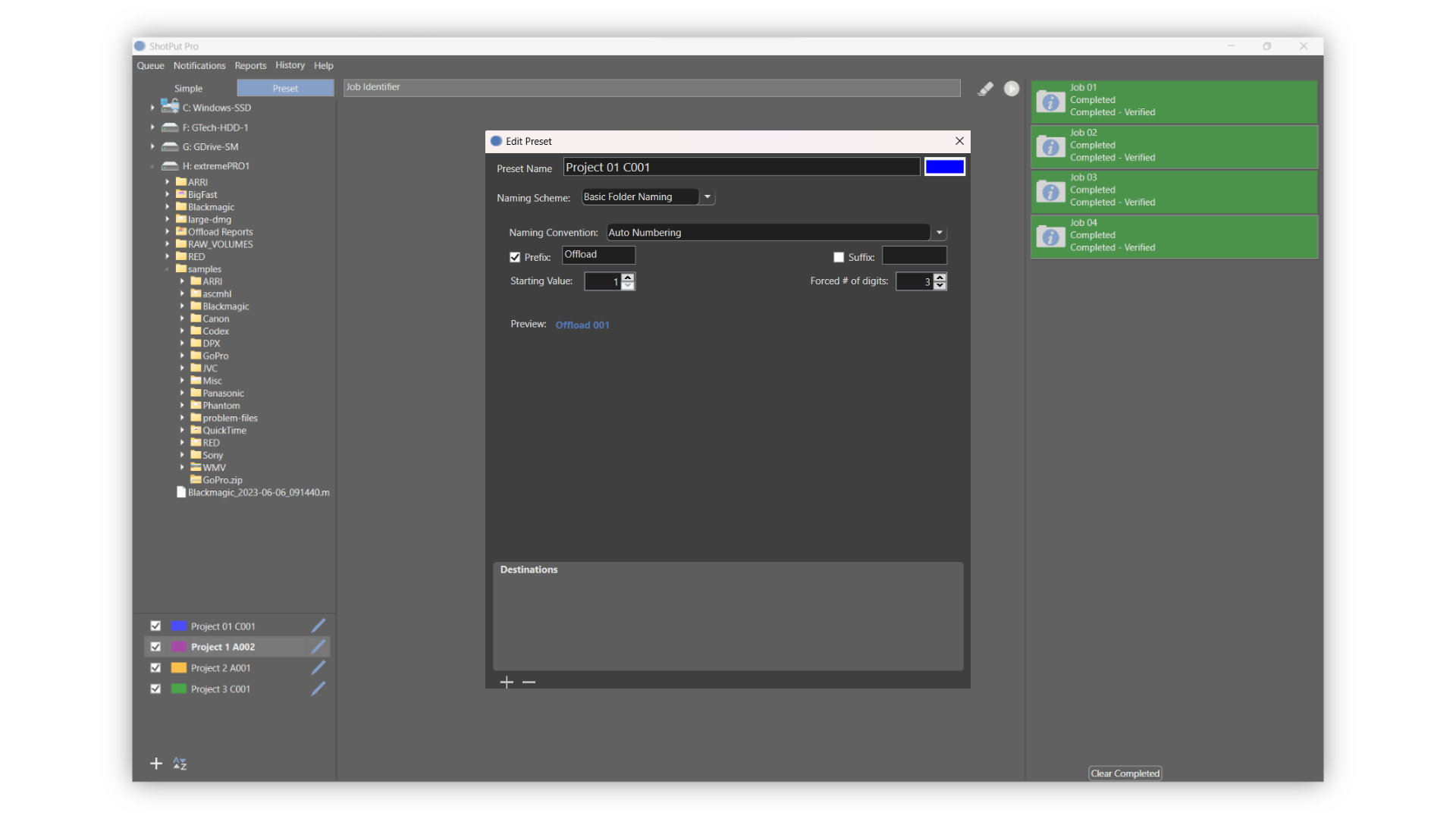Viewport: 1456px width, 819px height.
Task: Expand the F: GTech-HDD-1 drive
Action: (x=152, y=127)
